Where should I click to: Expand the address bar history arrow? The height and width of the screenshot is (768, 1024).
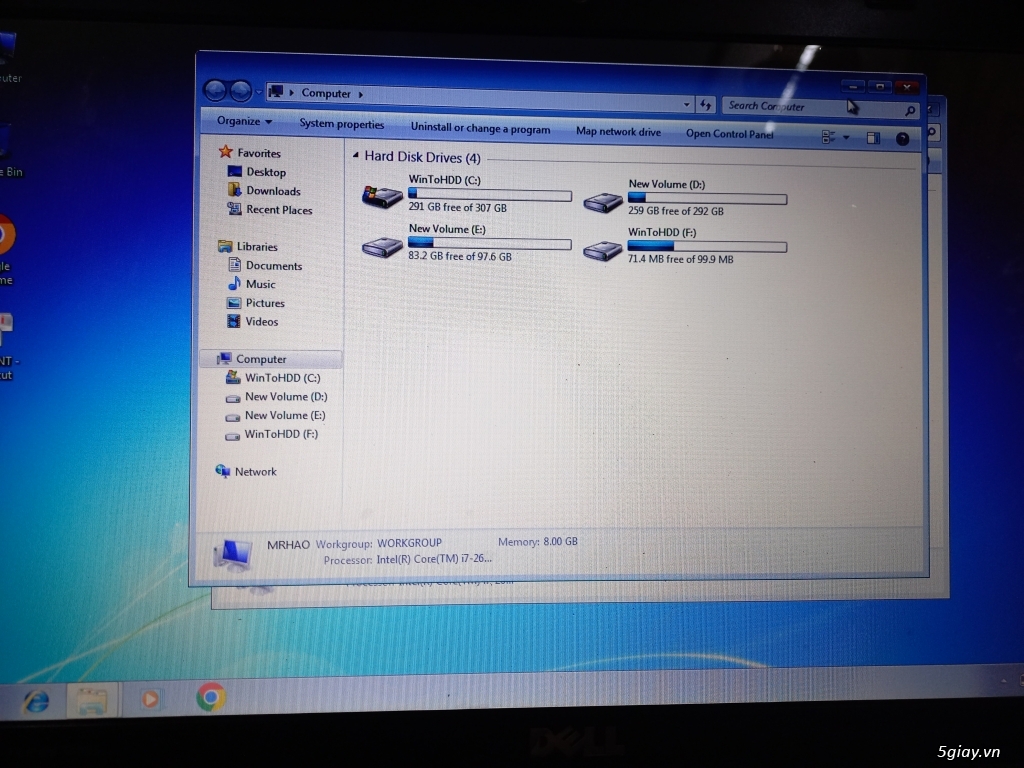[x=687, y=104]
